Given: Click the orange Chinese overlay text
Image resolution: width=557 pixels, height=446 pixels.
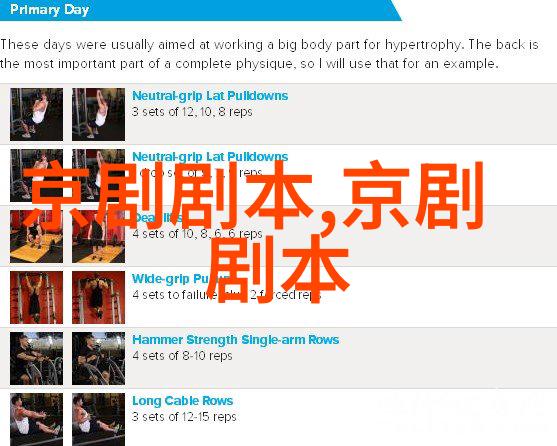Looking at the screenshot, I should 254,232.
